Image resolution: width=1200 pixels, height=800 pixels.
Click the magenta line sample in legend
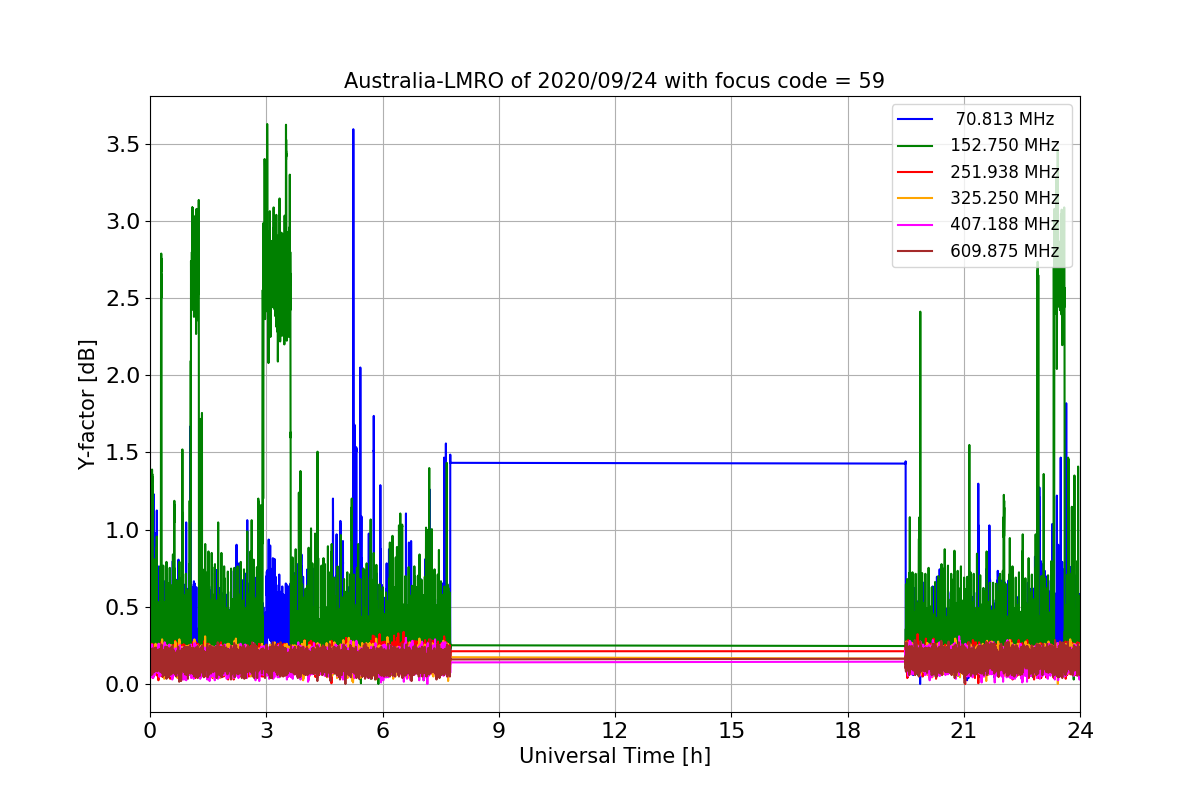(x=916, y=224)
